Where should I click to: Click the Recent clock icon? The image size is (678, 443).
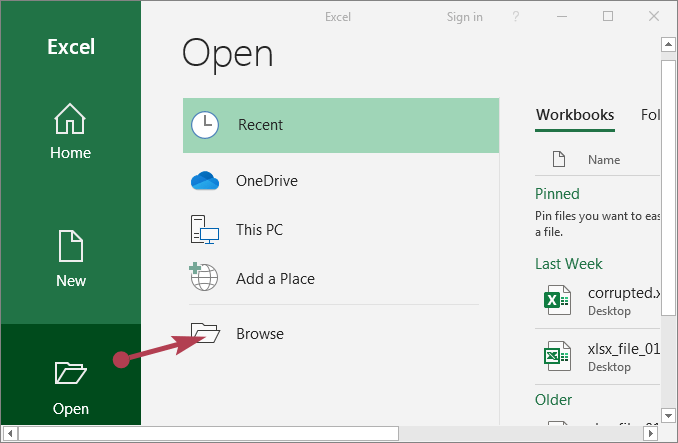pos(205,125)
